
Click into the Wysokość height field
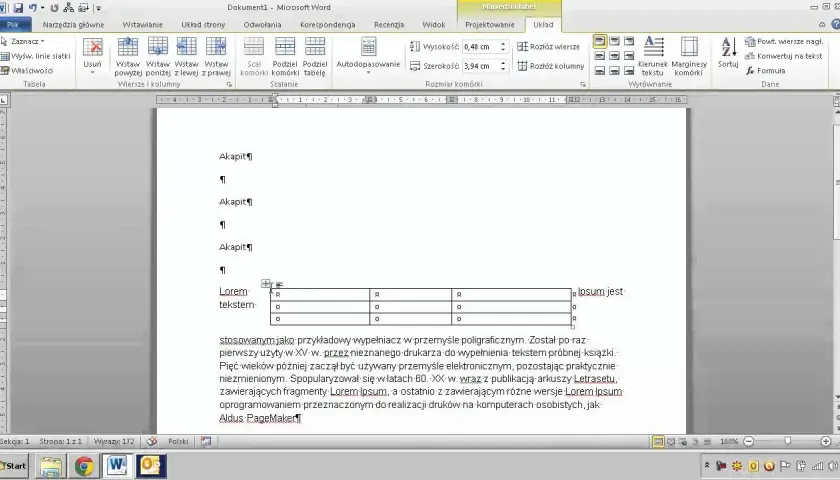481,47
